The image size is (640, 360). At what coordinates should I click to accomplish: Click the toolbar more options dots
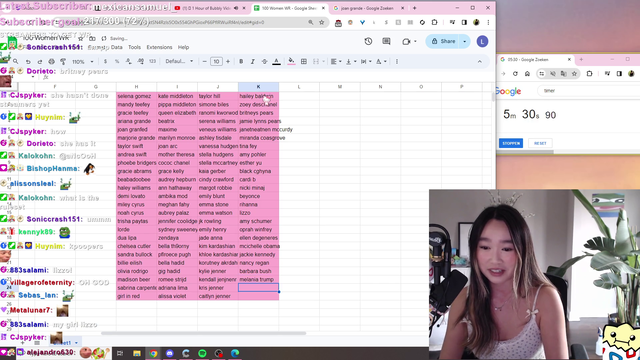(x=397, y=62)
